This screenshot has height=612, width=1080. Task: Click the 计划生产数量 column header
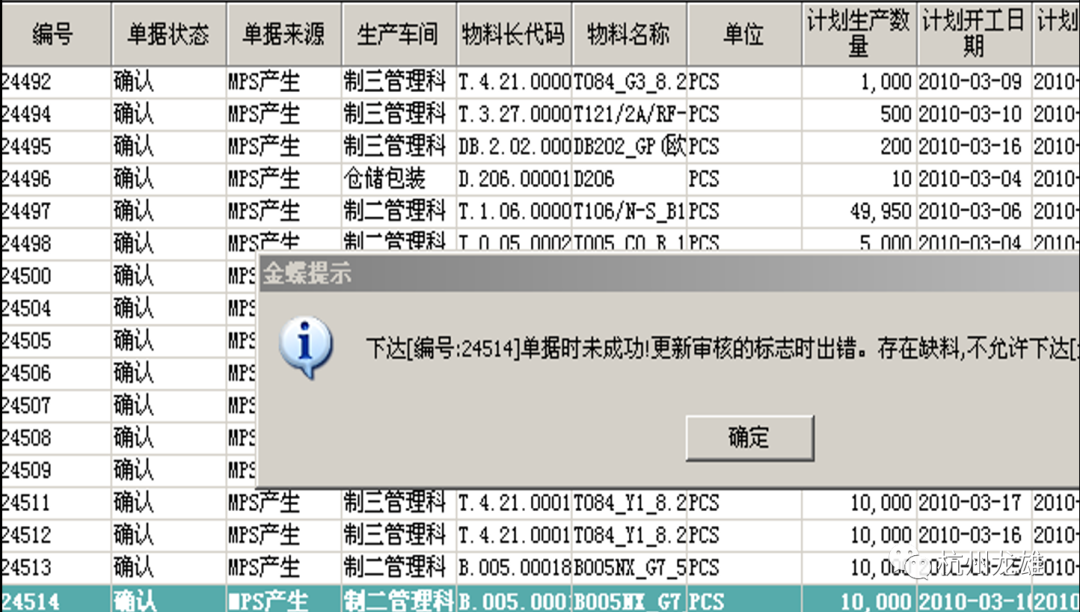coord(859,34)
